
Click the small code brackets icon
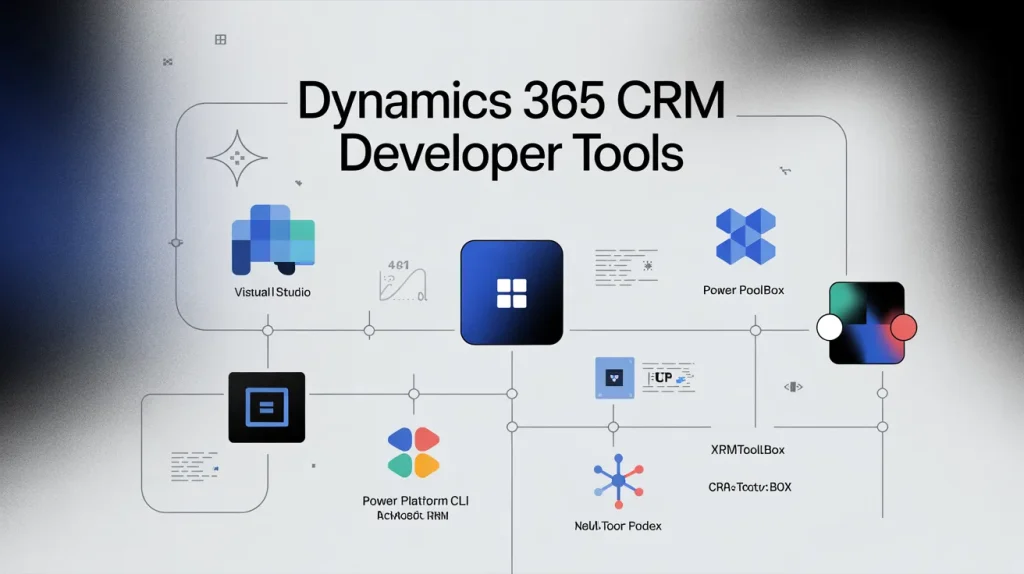[793, 387]
